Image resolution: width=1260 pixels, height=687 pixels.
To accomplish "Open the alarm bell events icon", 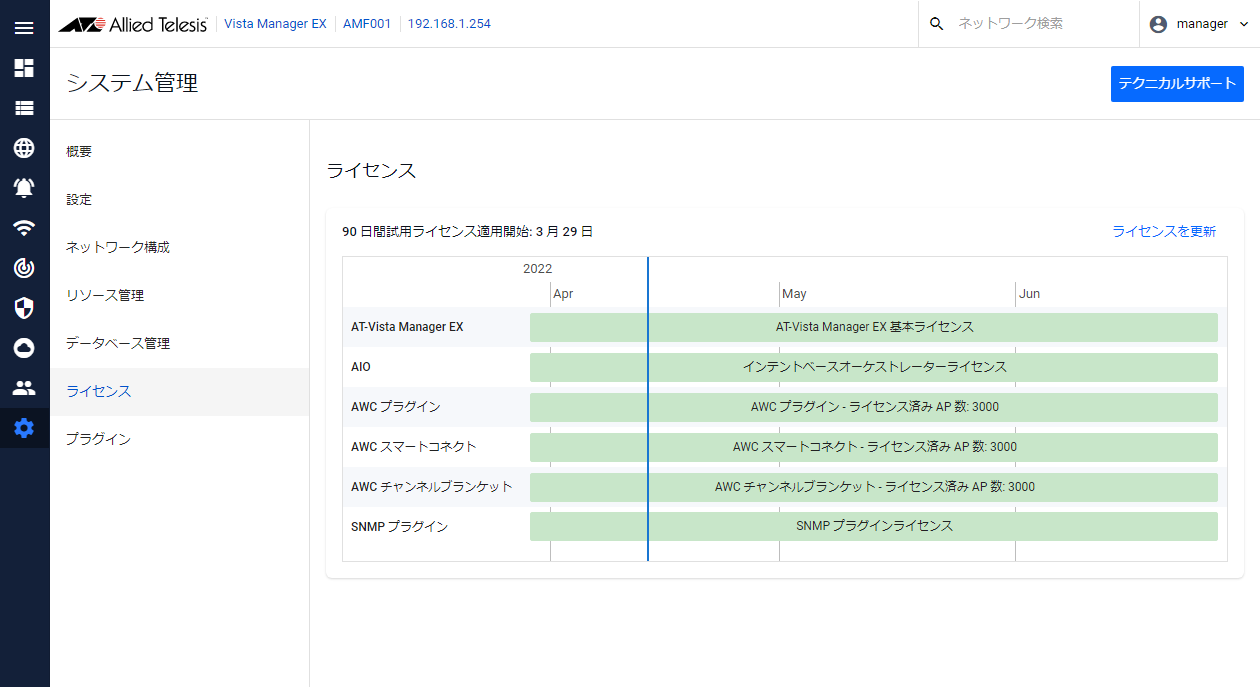I will coord(24,188).
